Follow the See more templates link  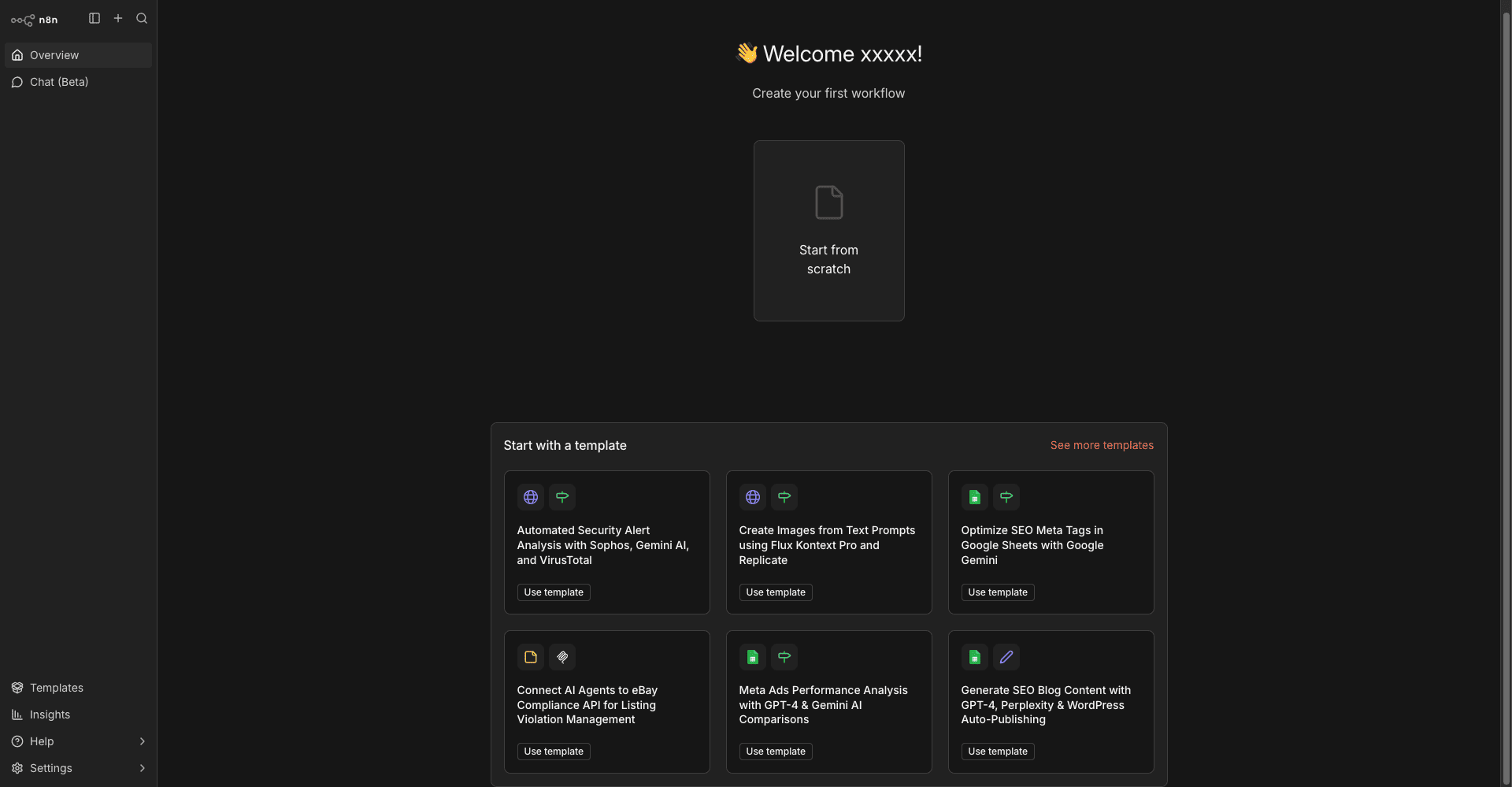click(1101, 445)
